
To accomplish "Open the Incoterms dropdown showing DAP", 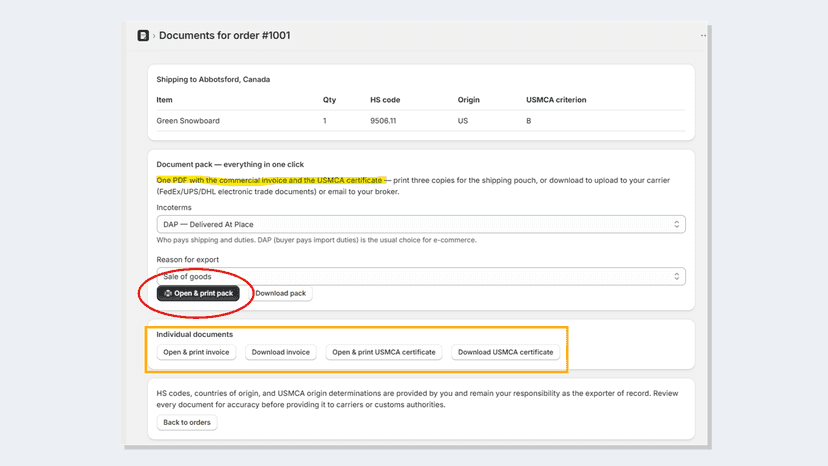I will point(421,225).
